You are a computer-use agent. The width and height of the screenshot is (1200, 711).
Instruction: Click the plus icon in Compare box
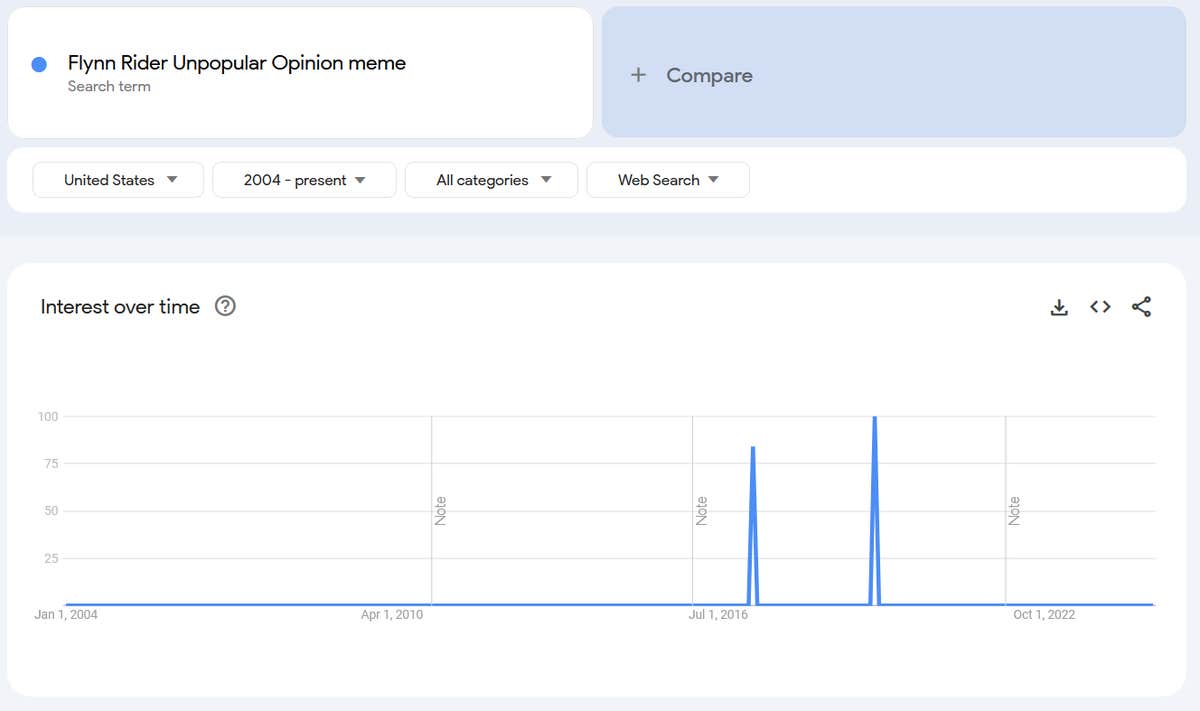tap(638, 75)
